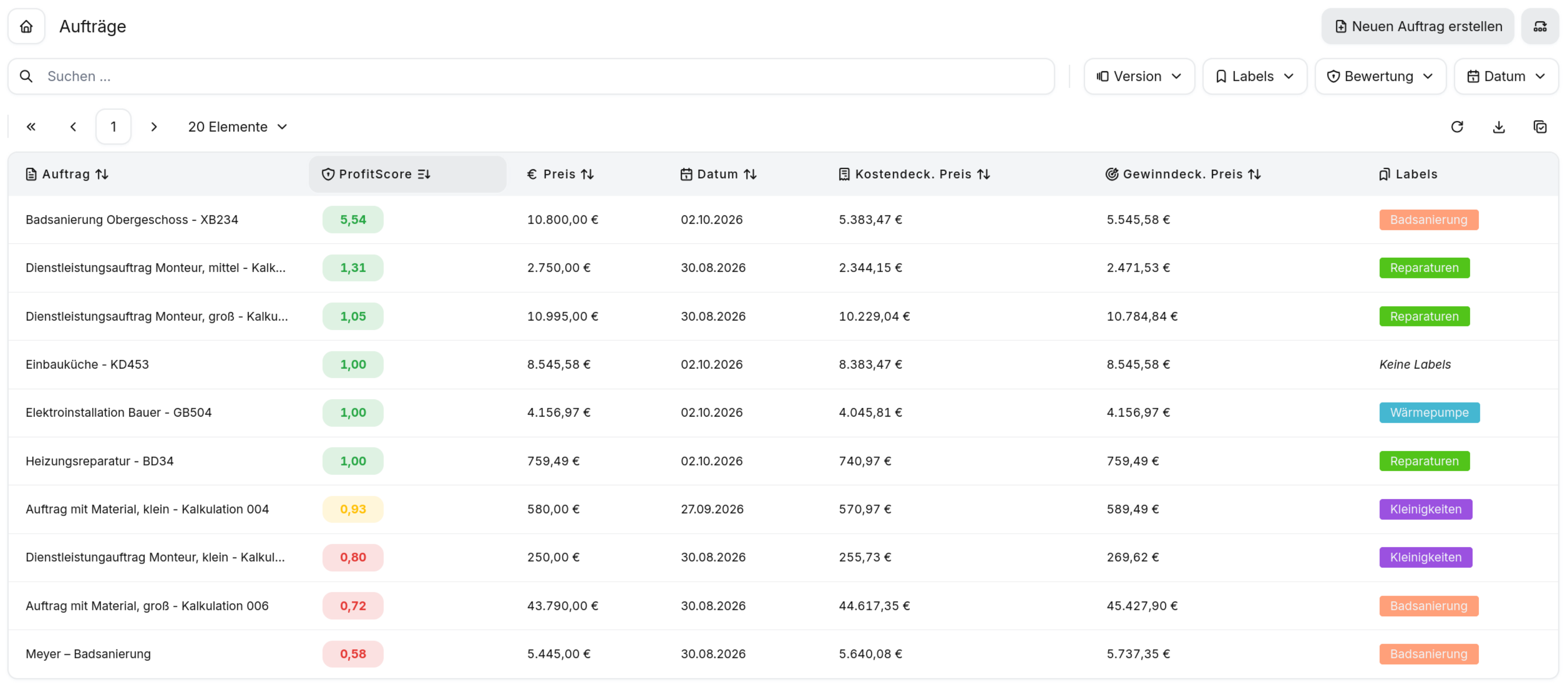Click Keine Labels text in Einbauküche row
1568x690 pixels.
[x=1415, y=364]
